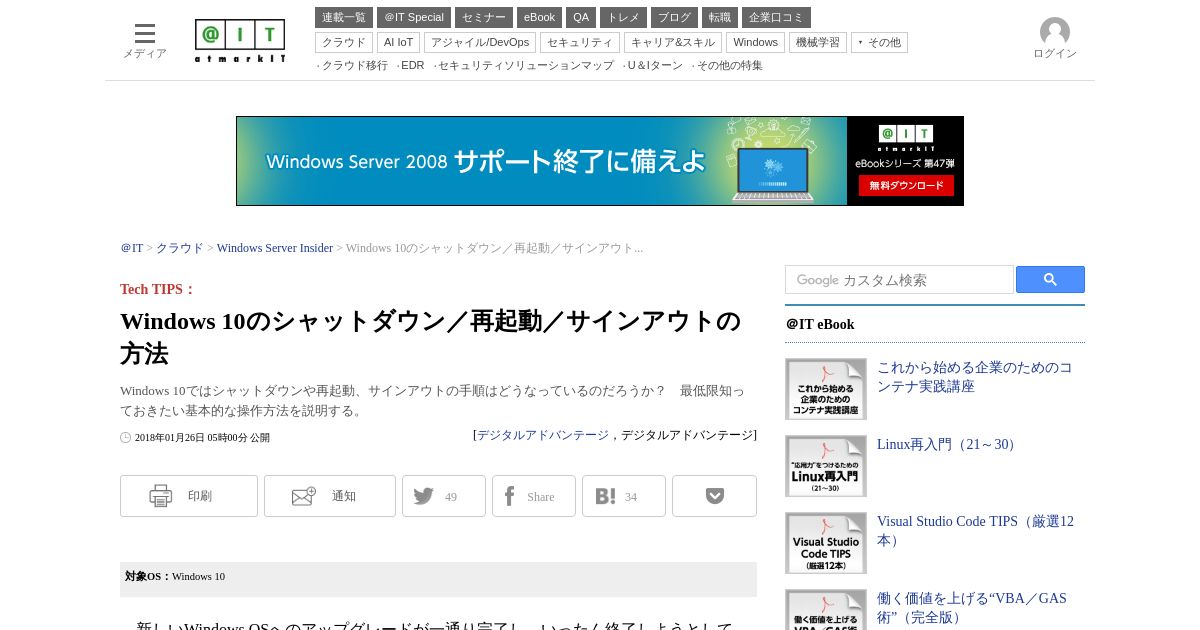
Task: Click the ＠IT eBook sidebar heading
Action: tap(820, 324)
